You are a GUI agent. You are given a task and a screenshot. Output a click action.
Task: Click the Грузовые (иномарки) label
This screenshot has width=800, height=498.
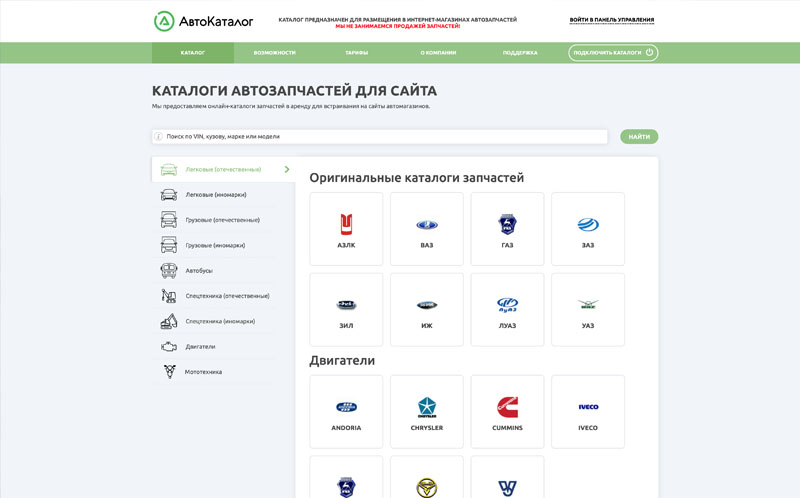(x=215, y=245)
